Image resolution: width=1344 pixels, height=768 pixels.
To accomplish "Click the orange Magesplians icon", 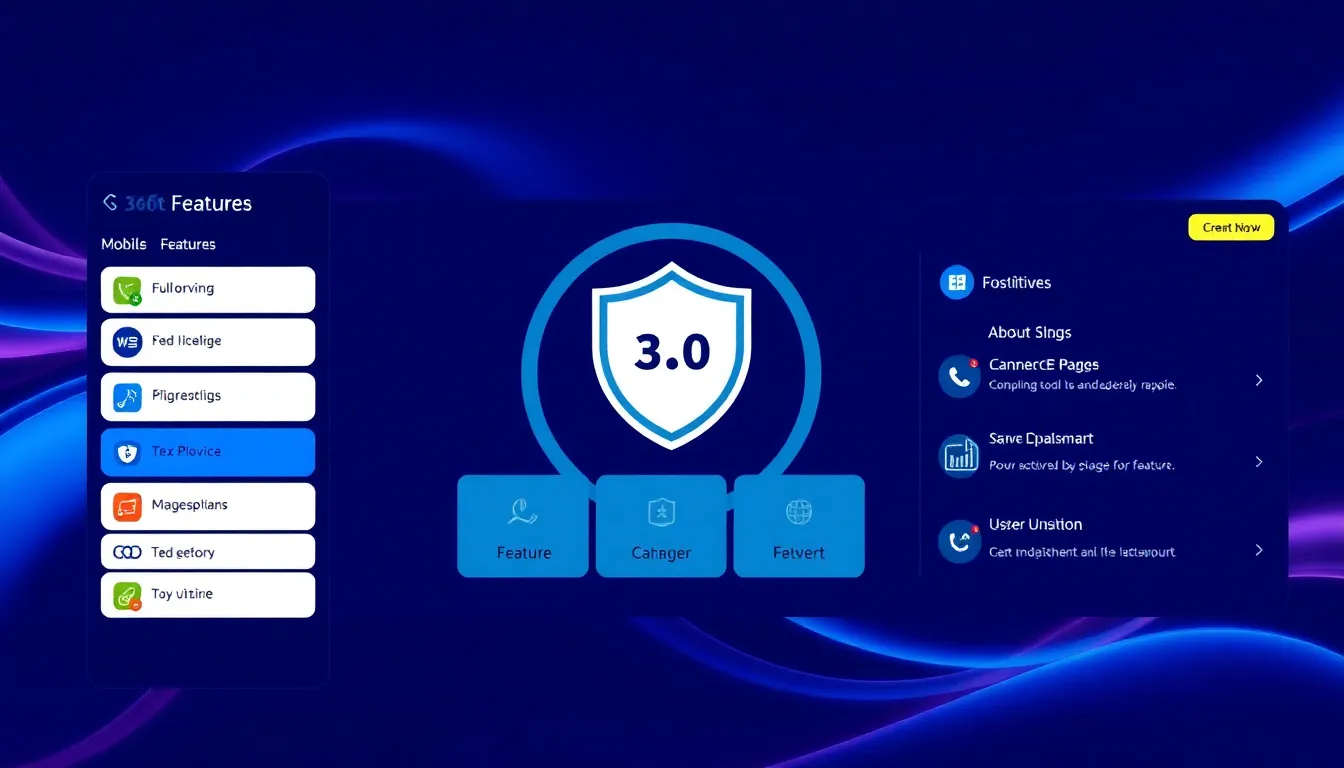I will (x=127, y=506).
